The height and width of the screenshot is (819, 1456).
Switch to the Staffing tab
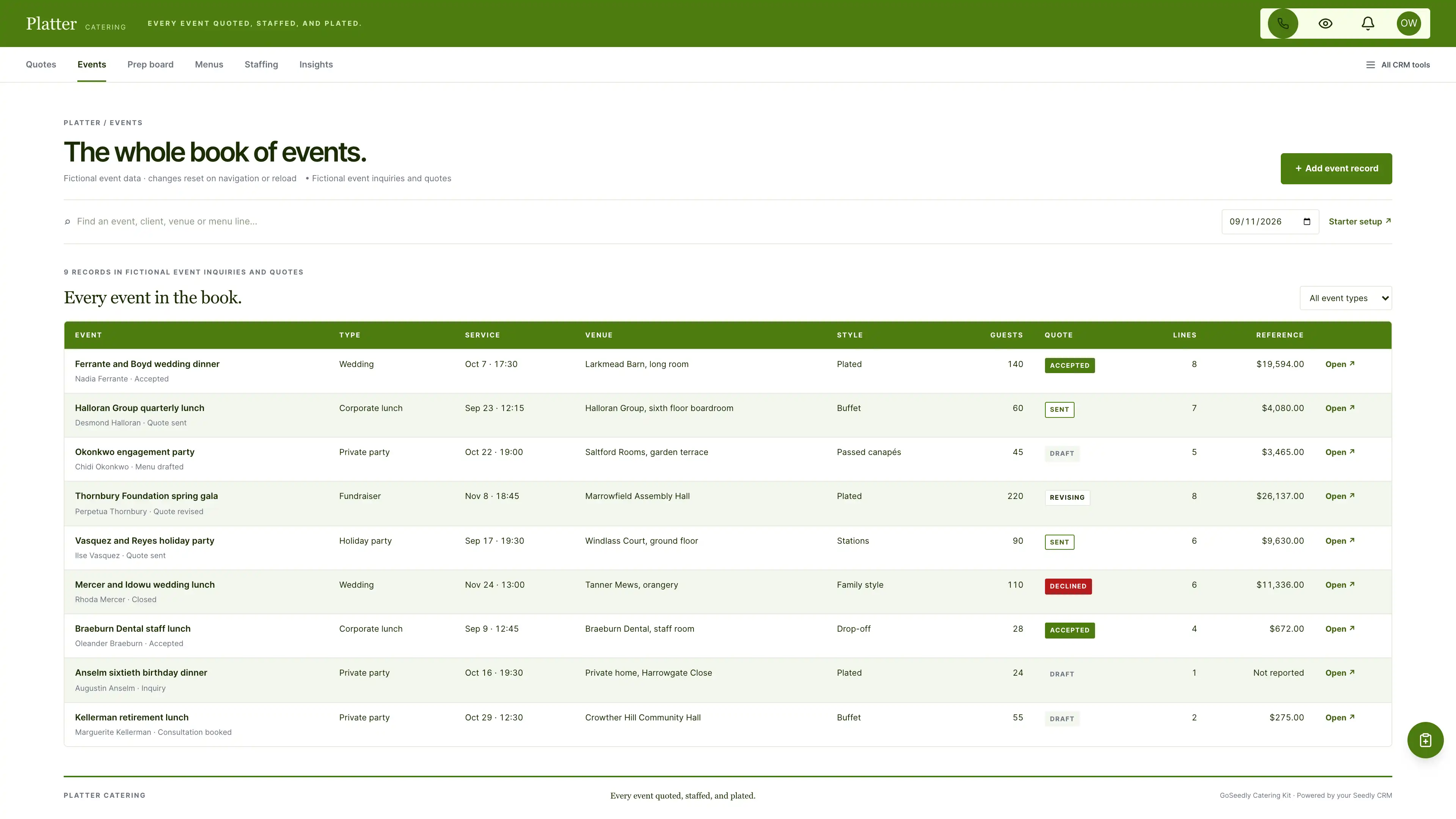click(261, 64)
